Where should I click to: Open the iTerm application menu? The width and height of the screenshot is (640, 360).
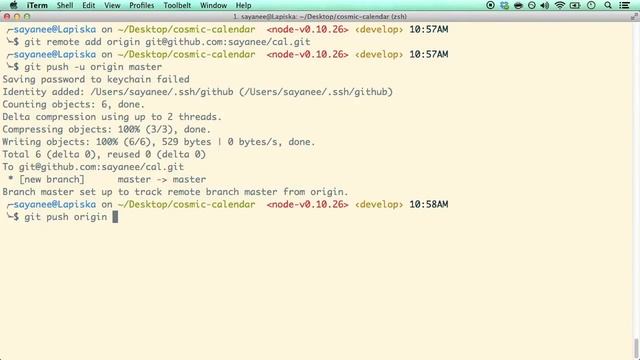pyautogui.click(x=37, y=5)
